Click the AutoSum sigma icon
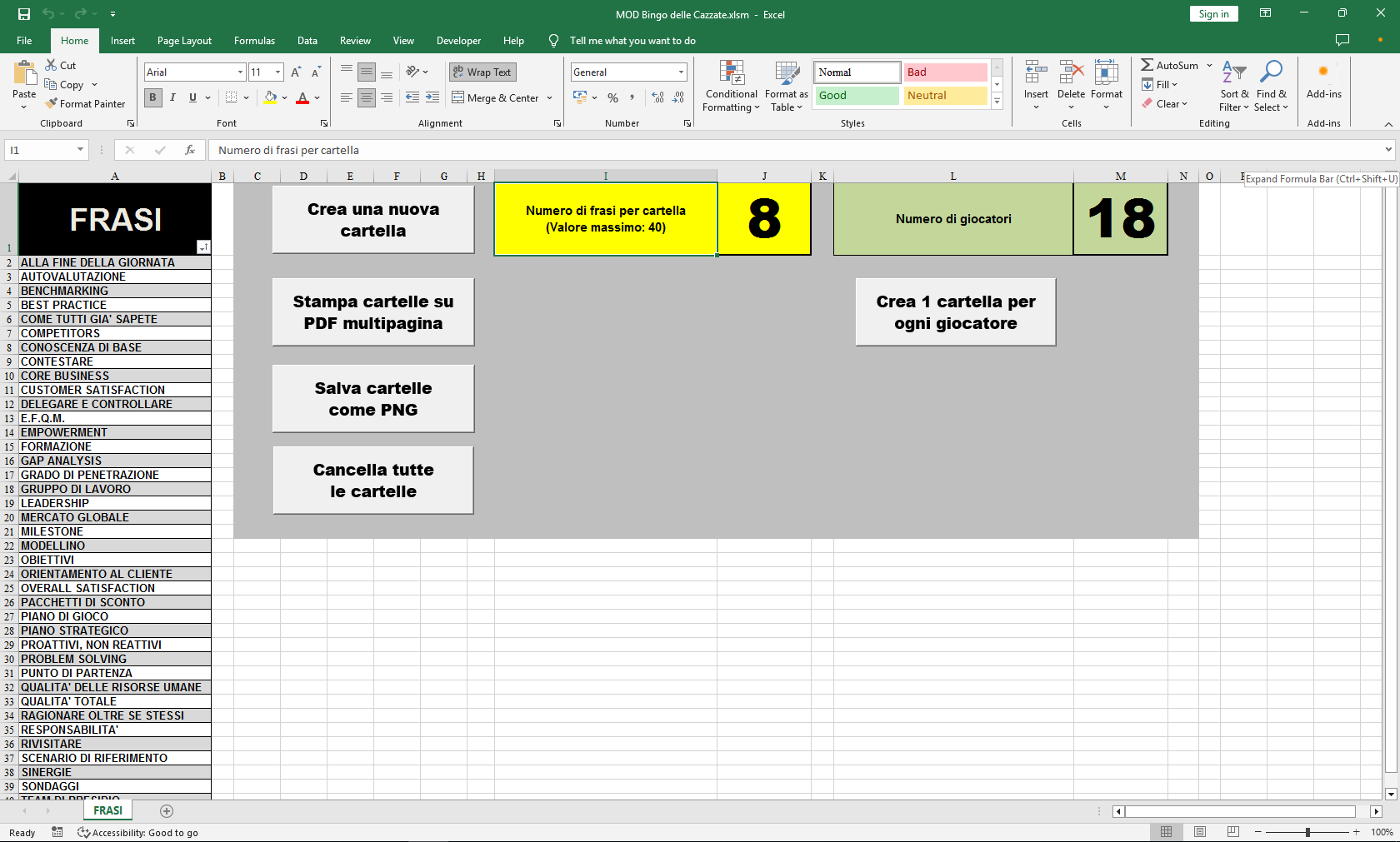Image resolution: width=1400 pixels, height=842 pixels. pyautogui.click(x=1147, y=65)
